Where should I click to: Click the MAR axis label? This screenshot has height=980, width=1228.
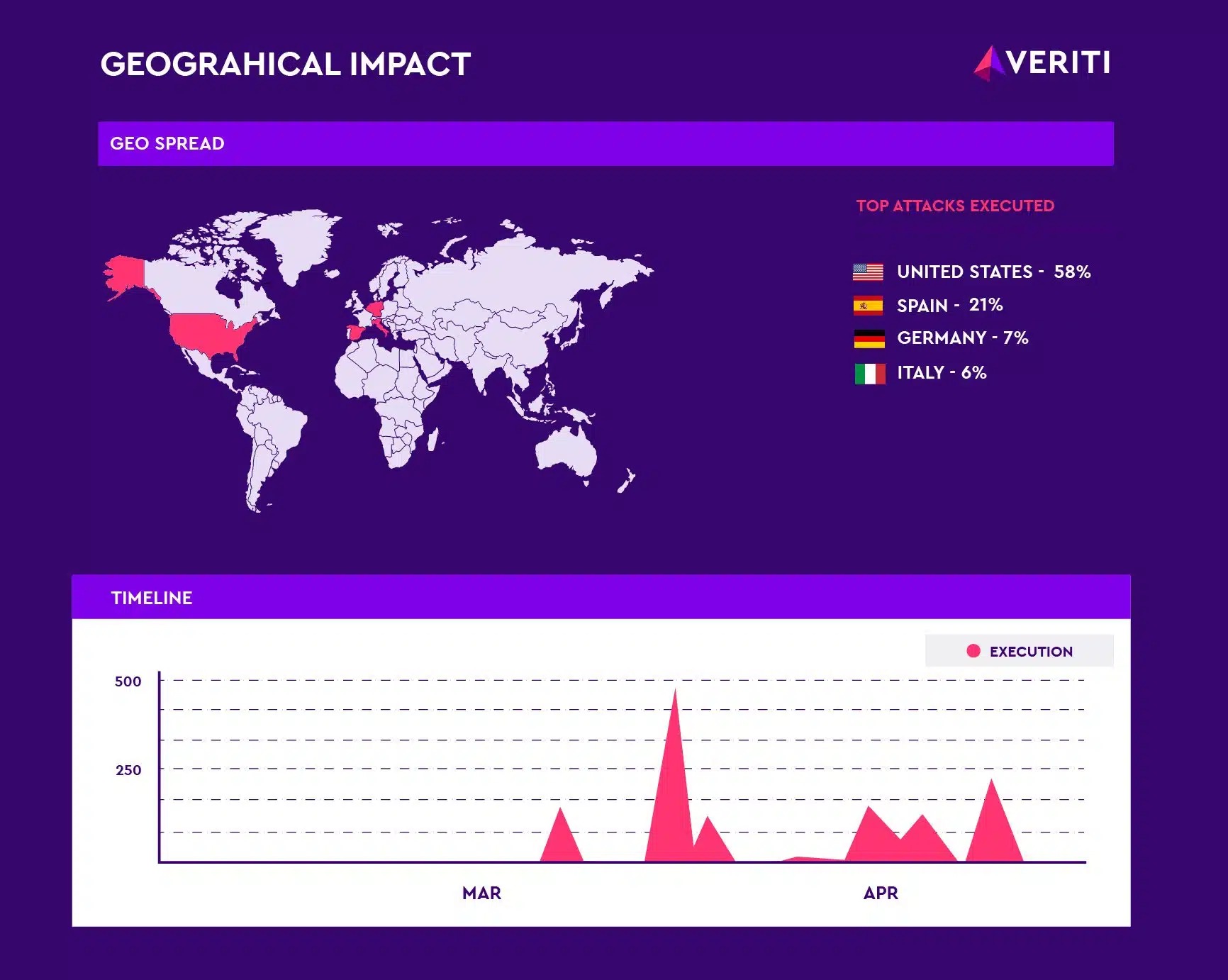pyautogui.click(x=481, y=893)
